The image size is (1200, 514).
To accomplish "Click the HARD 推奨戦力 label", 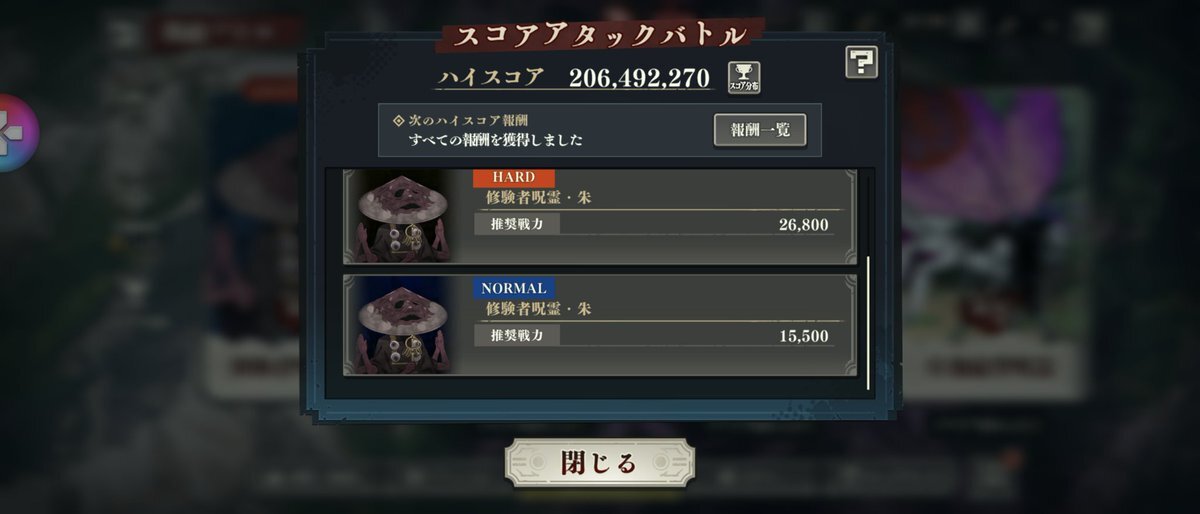I will tap(517, 224).
